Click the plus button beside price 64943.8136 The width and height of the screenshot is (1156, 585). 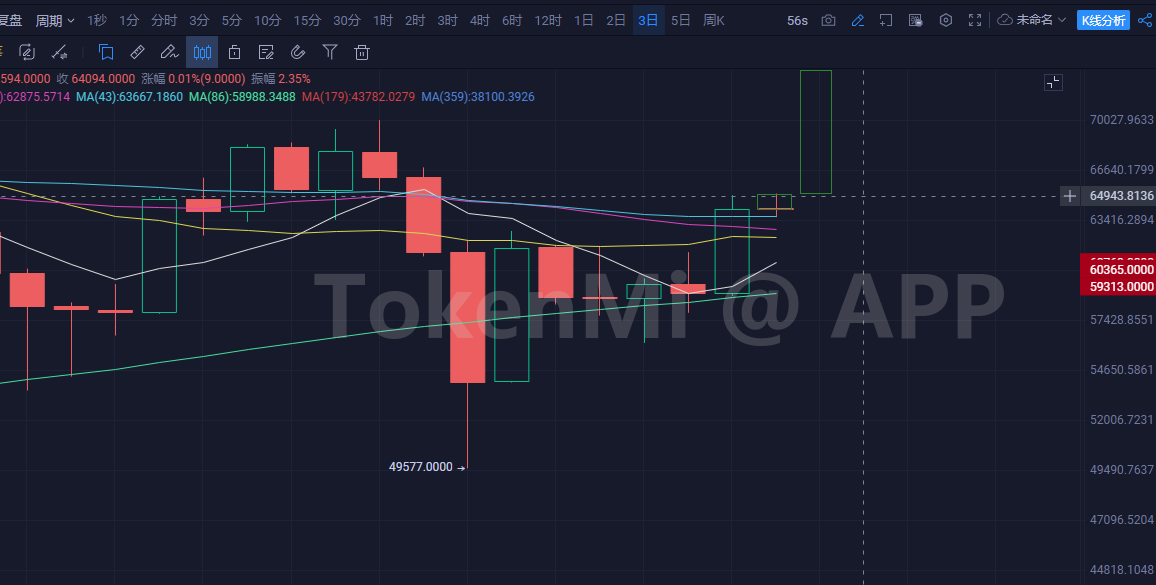coord(1069,196)
